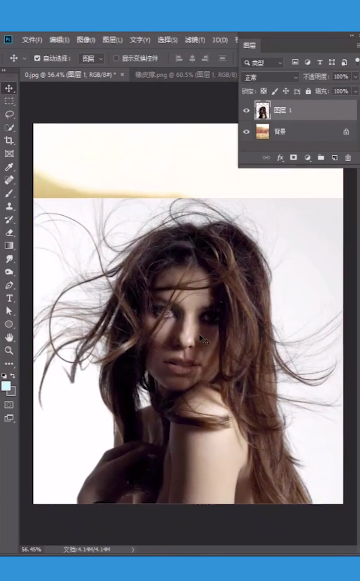This screenshot has width=360, height=581.
Task: Select the History Brush tool
Action: [9, 219]
